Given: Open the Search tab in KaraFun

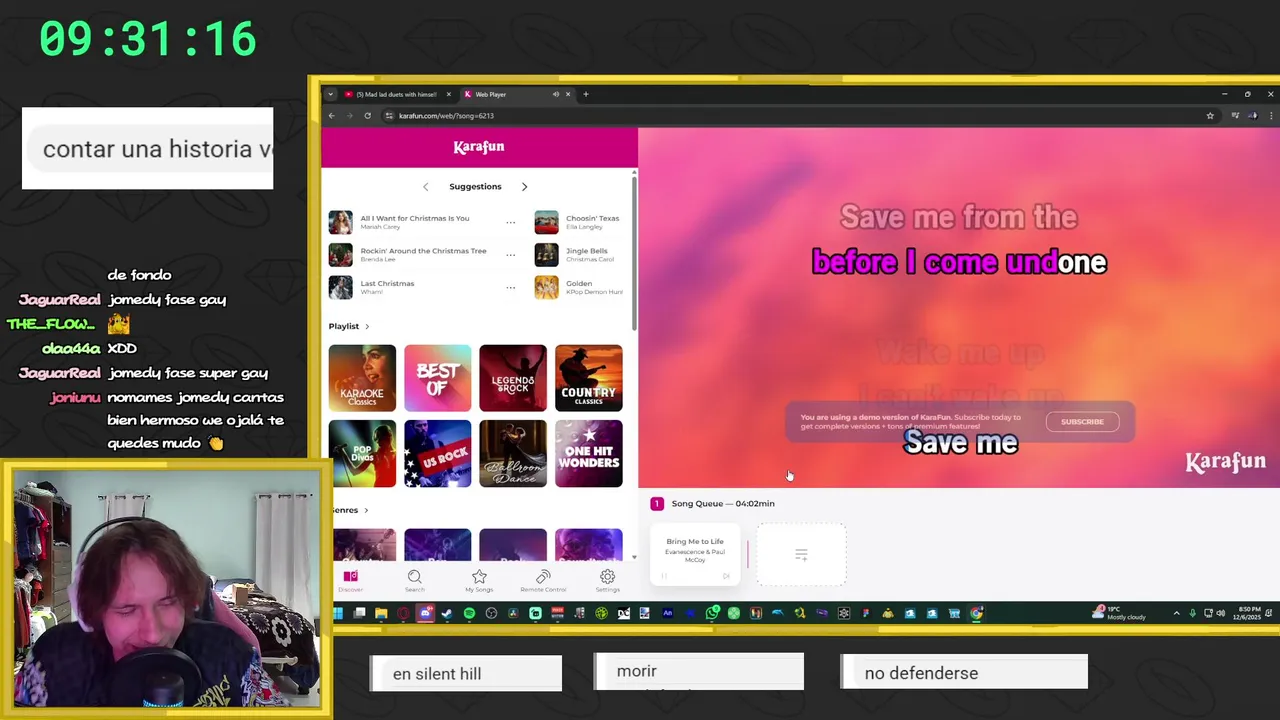Looking at the screenshot, I should tap(414, 580).
